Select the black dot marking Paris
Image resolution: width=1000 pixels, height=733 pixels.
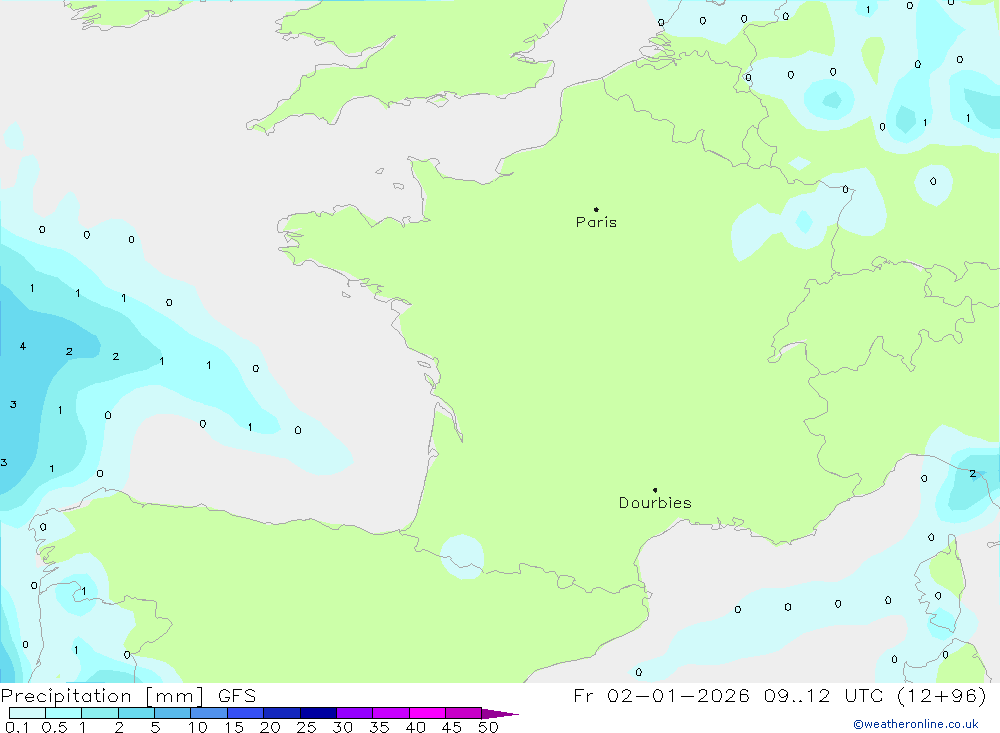[596, 209]
